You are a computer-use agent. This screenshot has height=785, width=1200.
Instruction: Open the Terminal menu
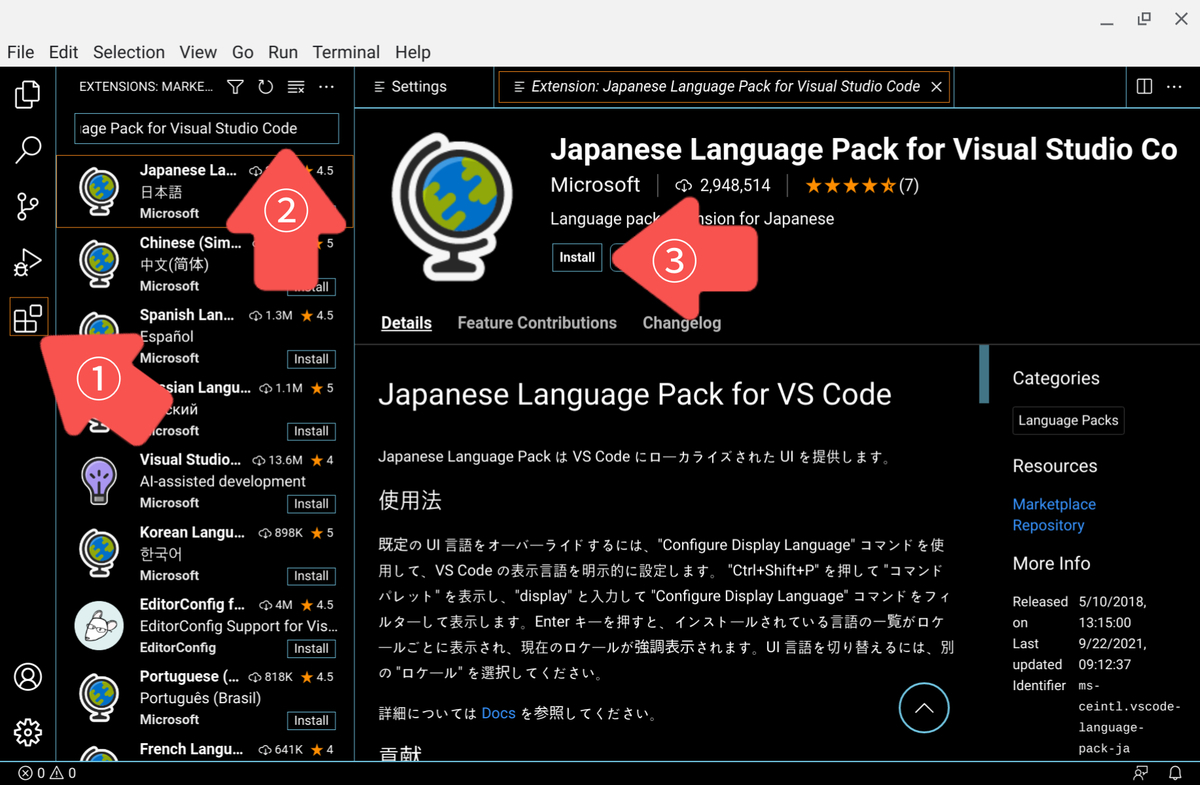coord(346,52)
